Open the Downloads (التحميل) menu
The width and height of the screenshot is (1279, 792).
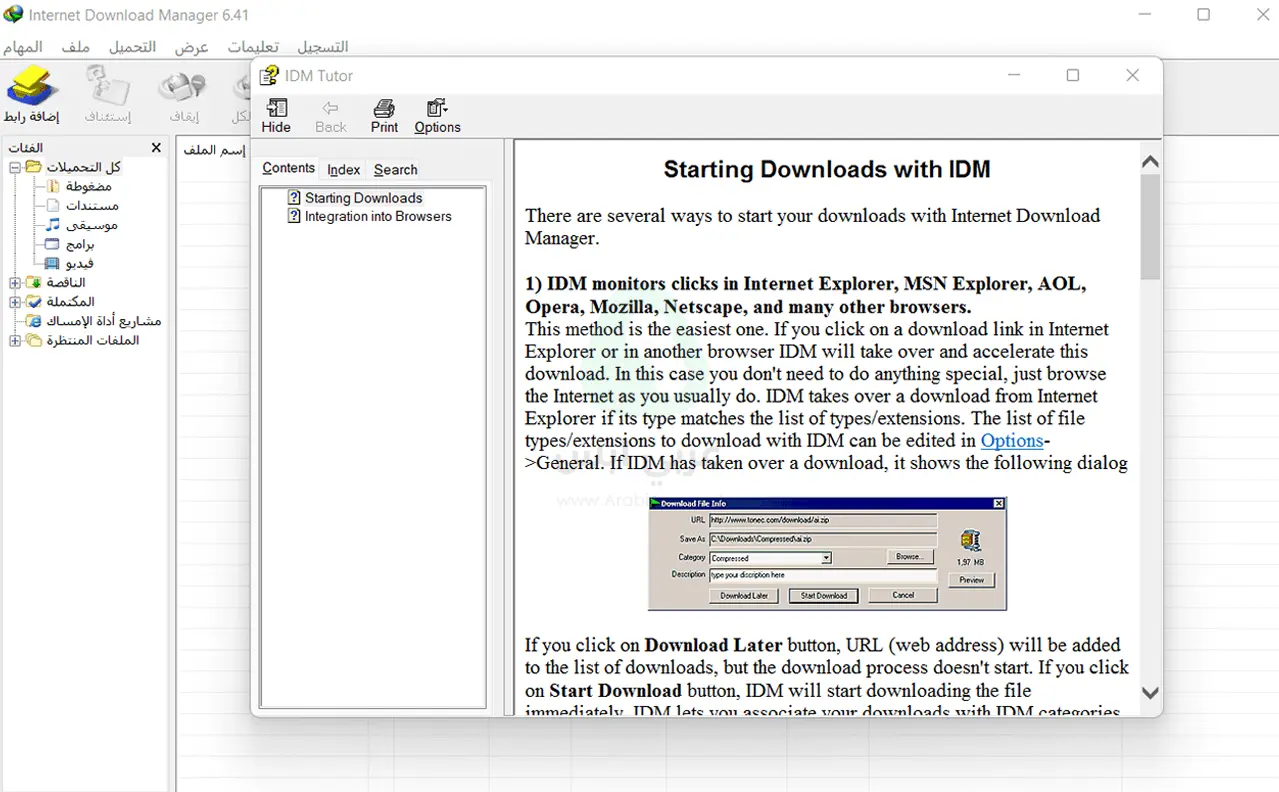point(132,47)
